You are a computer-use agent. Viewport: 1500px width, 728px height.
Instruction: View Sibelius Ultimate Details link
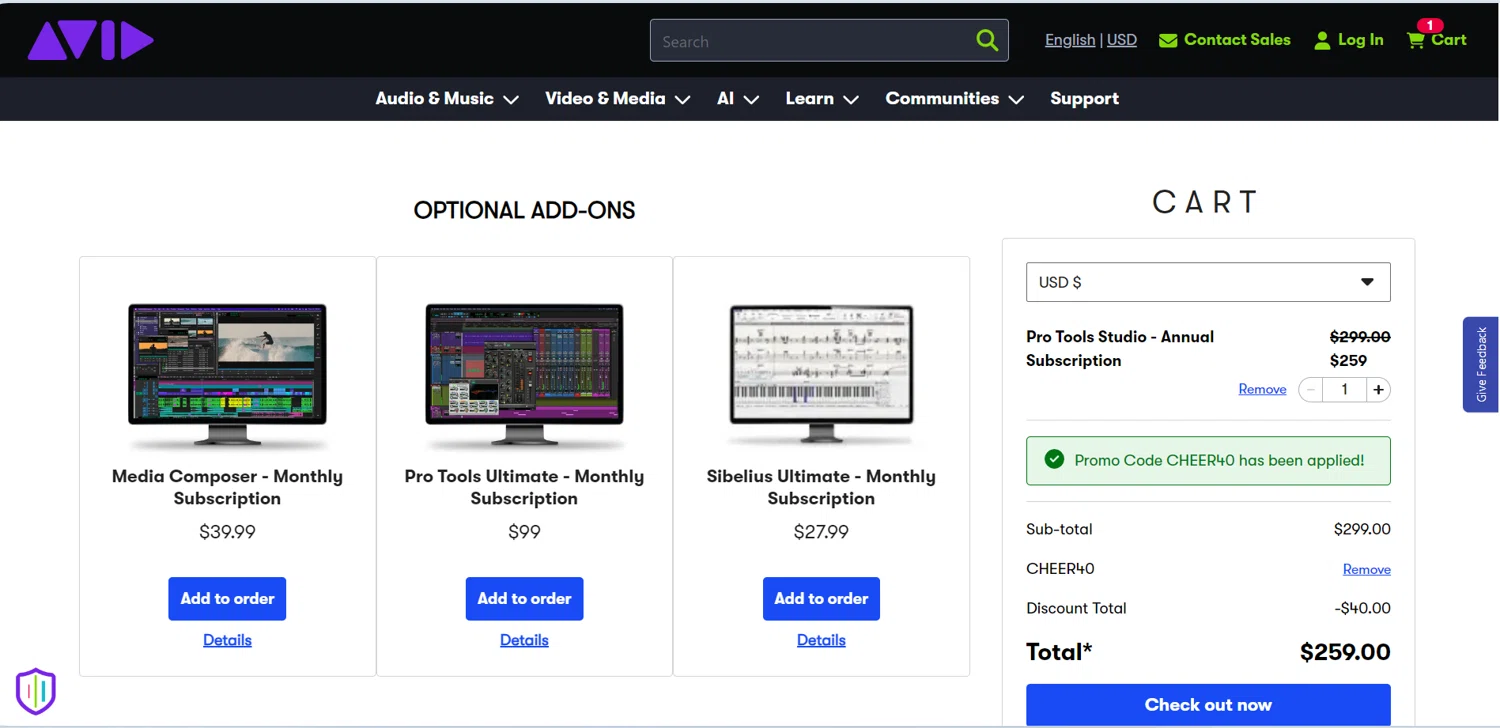[x=821, y=640]
